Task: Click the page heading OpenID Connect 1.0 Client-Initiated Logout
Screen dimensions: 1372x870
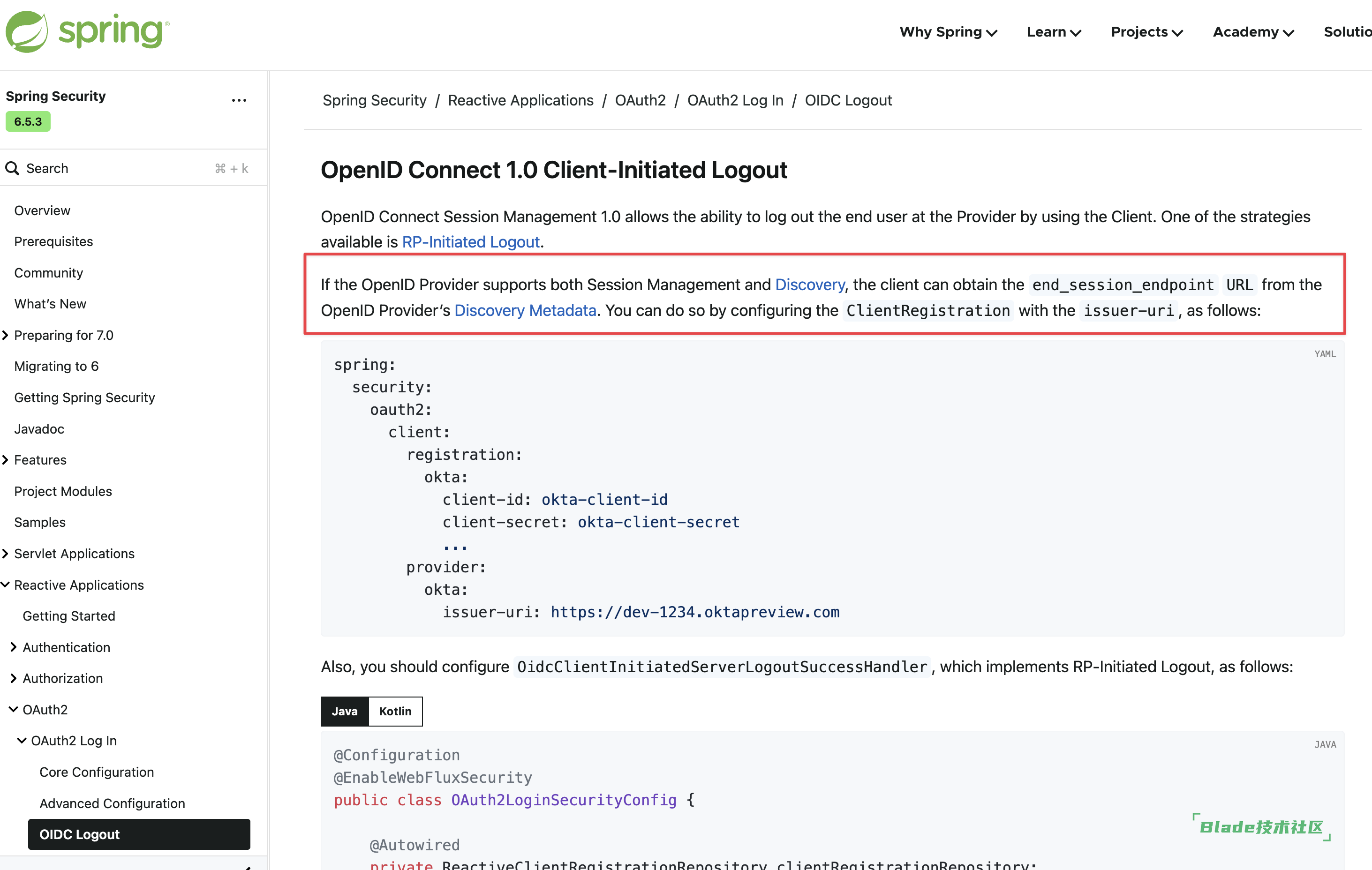Action: (x=554, y=170)
